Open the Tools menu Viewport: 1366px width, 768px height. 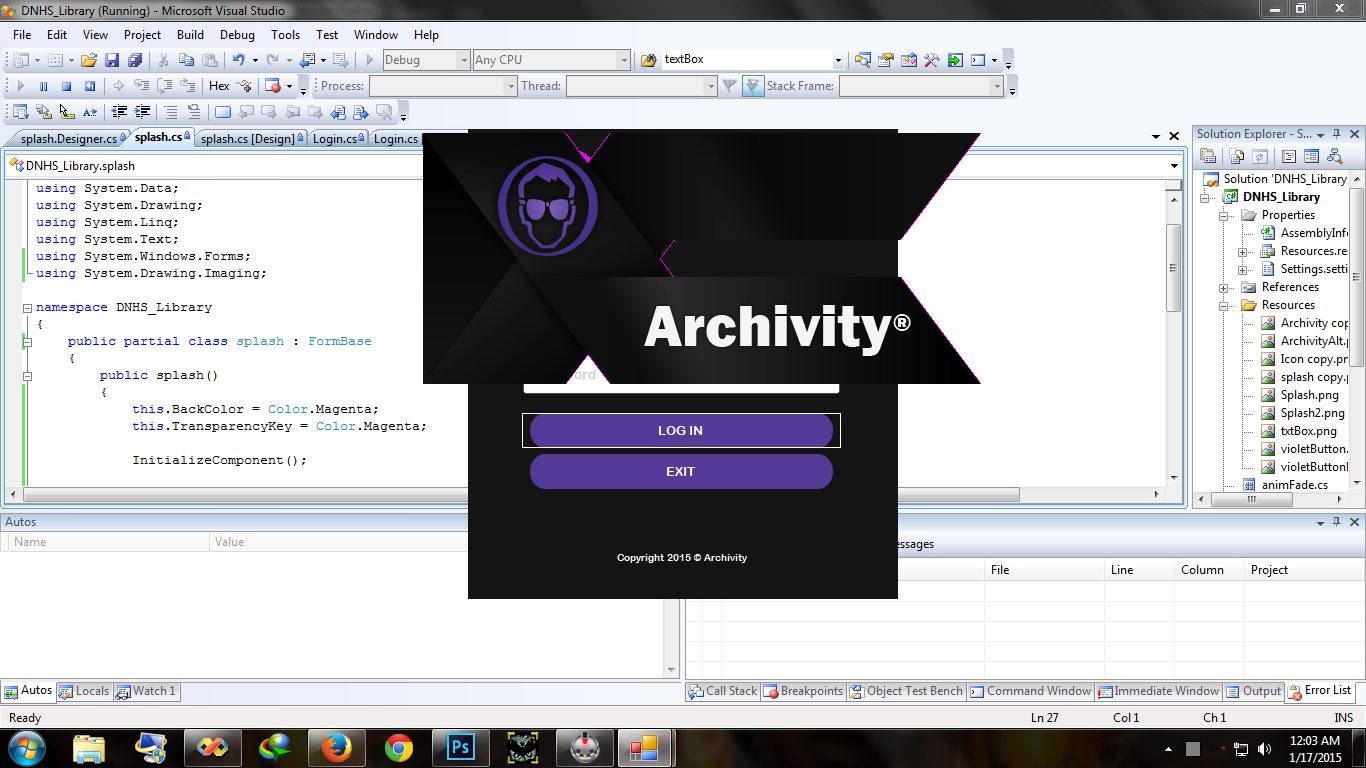tap(285, 34)
